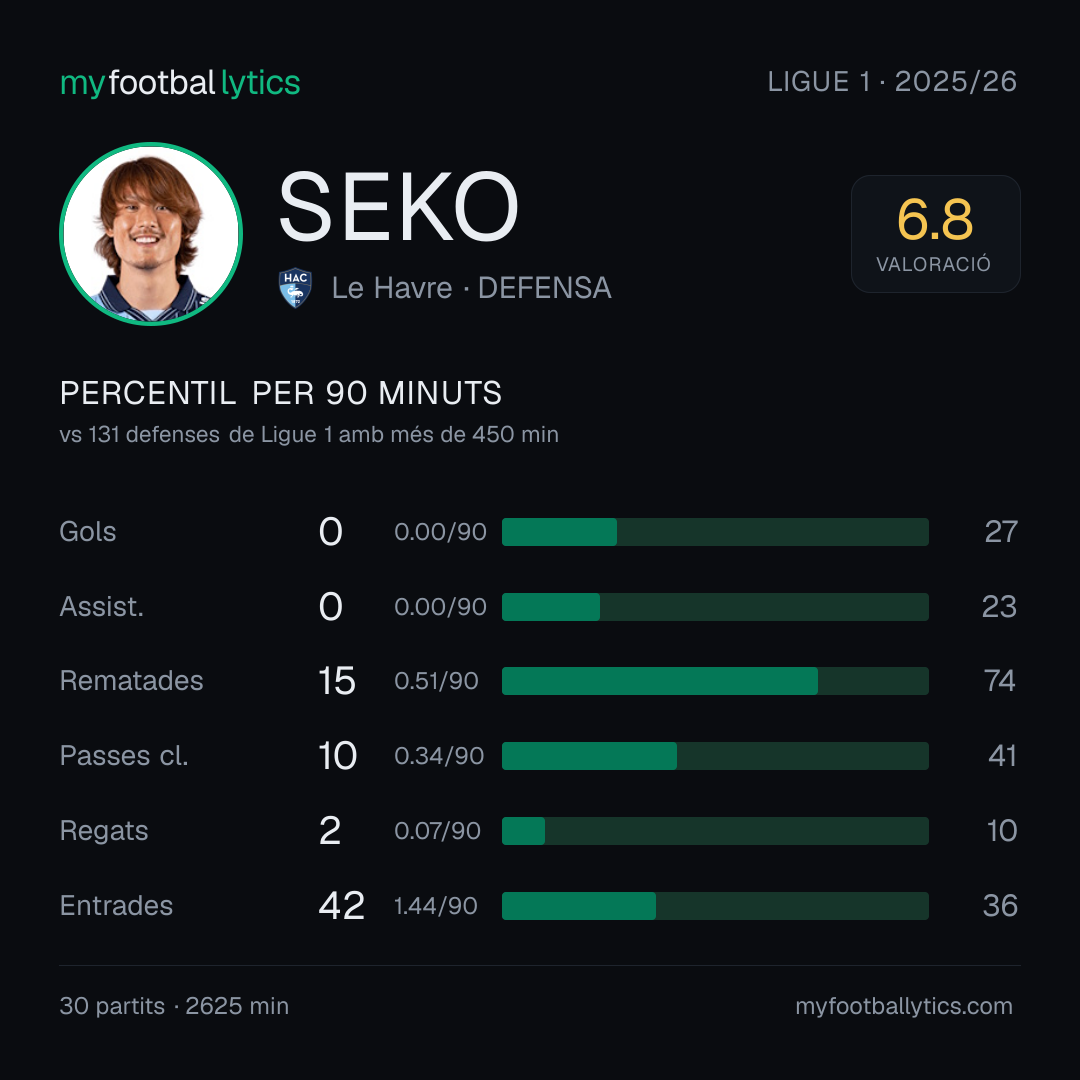
Task: Click the Le Havre · DEFENSA team label
Action: click(x=472, y=288)
